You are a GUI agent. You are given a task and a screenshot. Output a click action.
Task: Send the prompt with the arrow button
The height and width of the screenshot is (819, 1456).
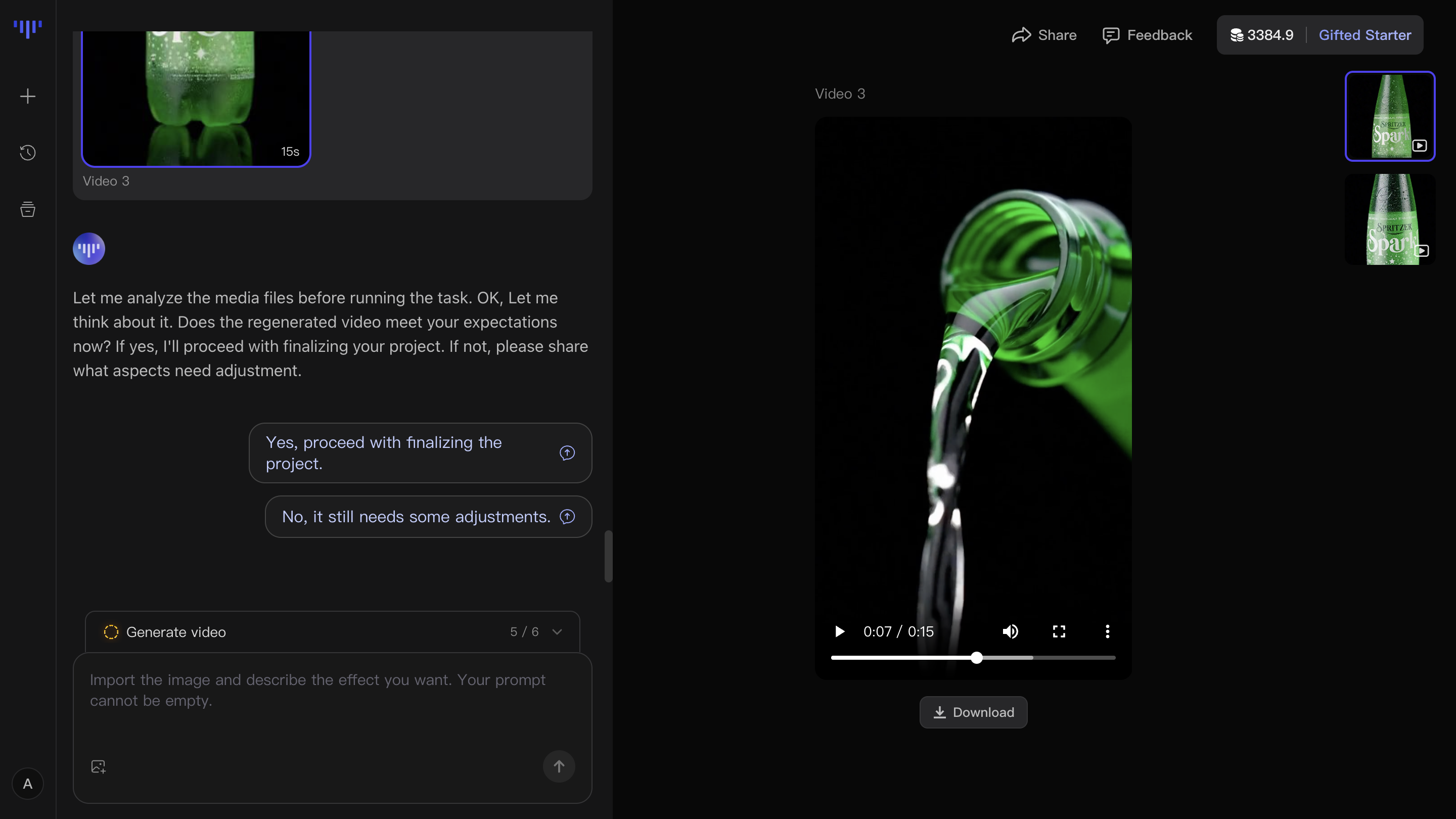click(x=559, y=766)
